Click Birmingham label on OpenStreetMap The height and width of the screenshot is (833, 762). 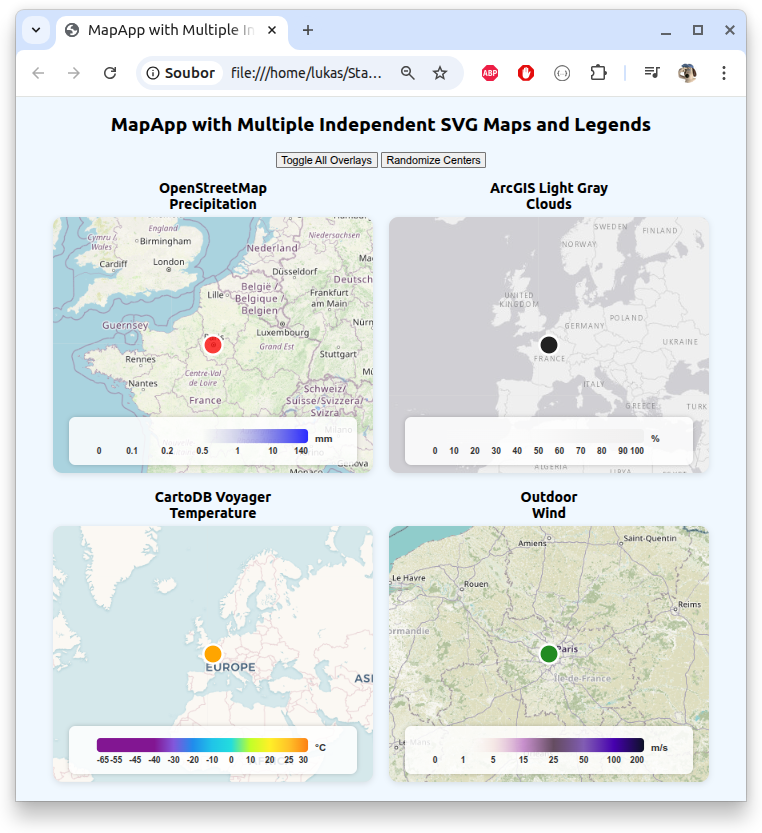point(165,241)
